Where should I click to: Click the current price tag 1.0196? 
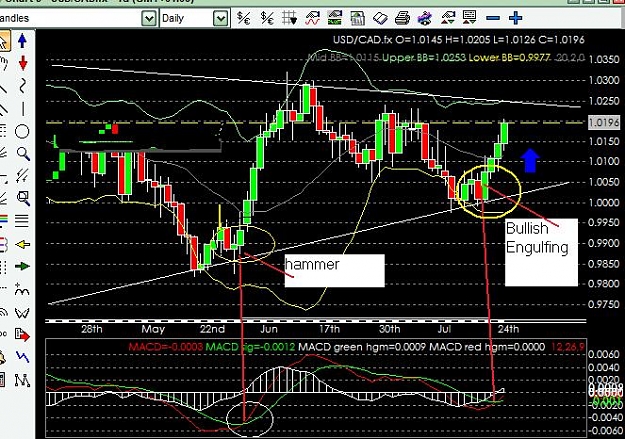tap(604, 122)
